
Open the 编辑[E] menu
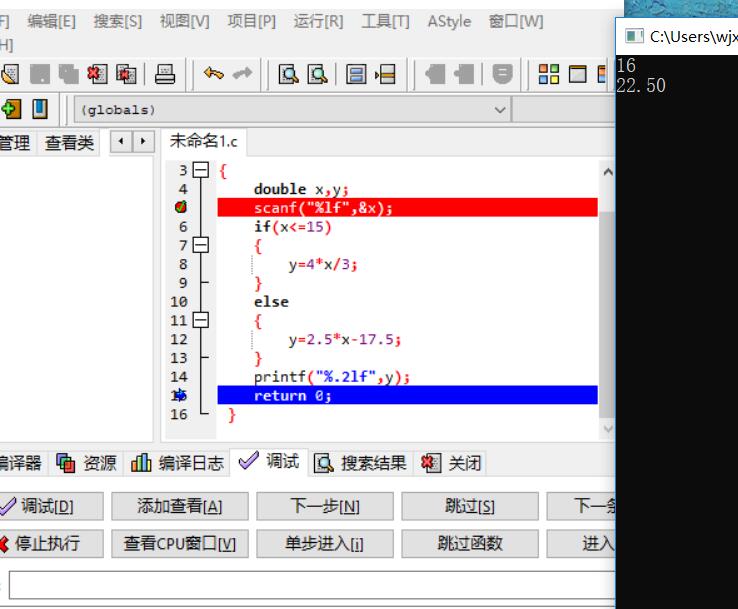[51, 21]
